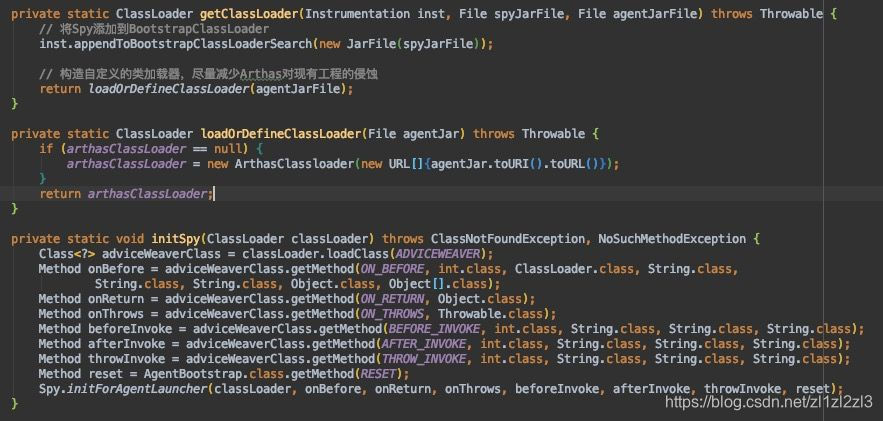Click the ON_RETURN constant
The image size is (883, 421).
coord(392,299)
